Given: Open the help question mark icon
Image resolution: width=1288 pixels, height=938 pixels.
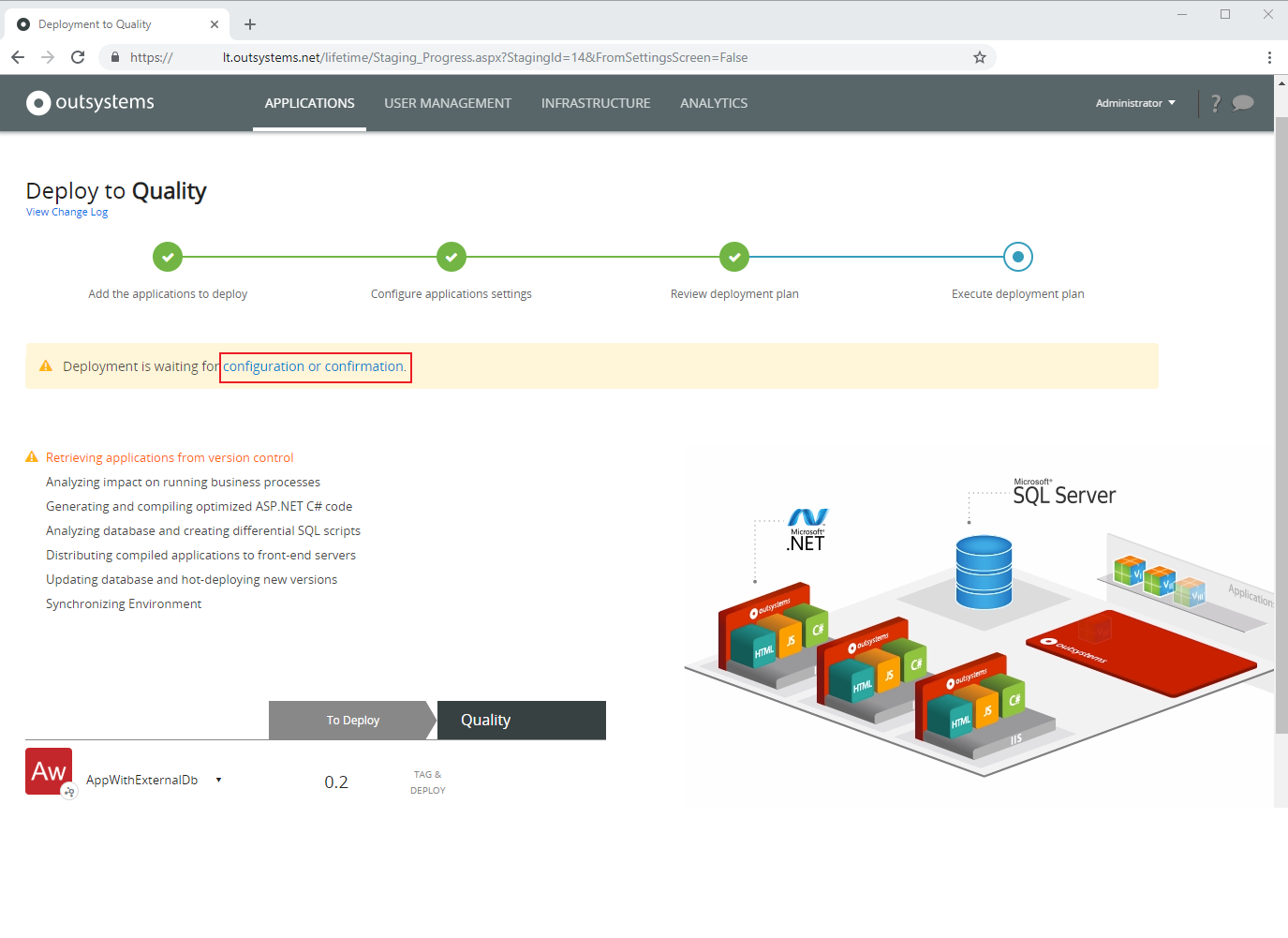Looking at the screenshot, I should [x=1215, y=103].
